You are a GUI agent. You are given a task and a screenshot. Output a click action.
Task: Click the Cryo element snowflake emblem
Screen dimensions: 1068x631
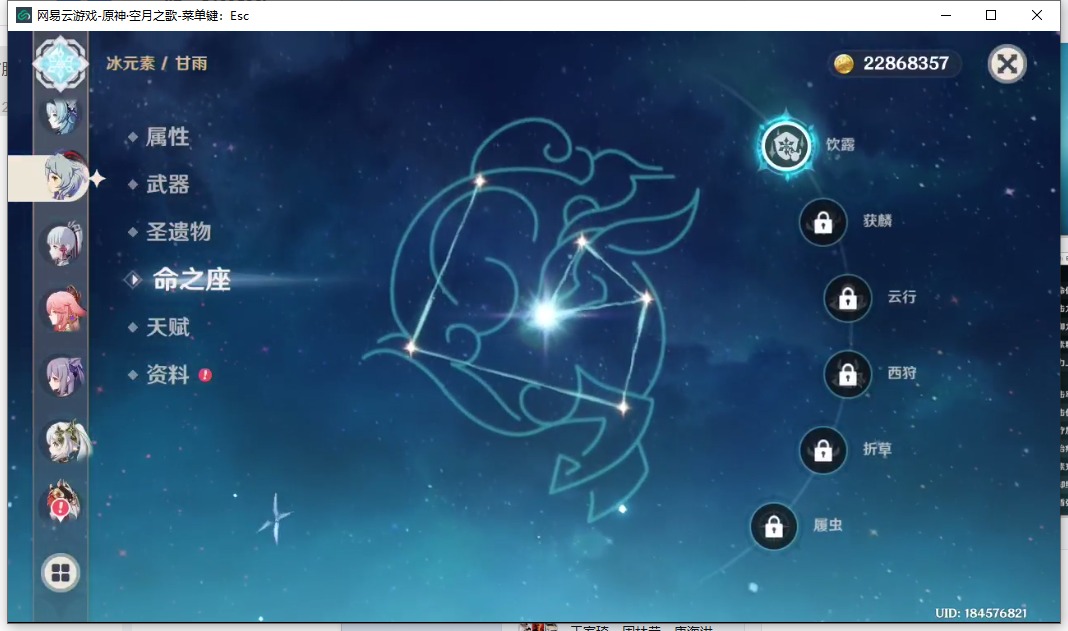[61, 63]
